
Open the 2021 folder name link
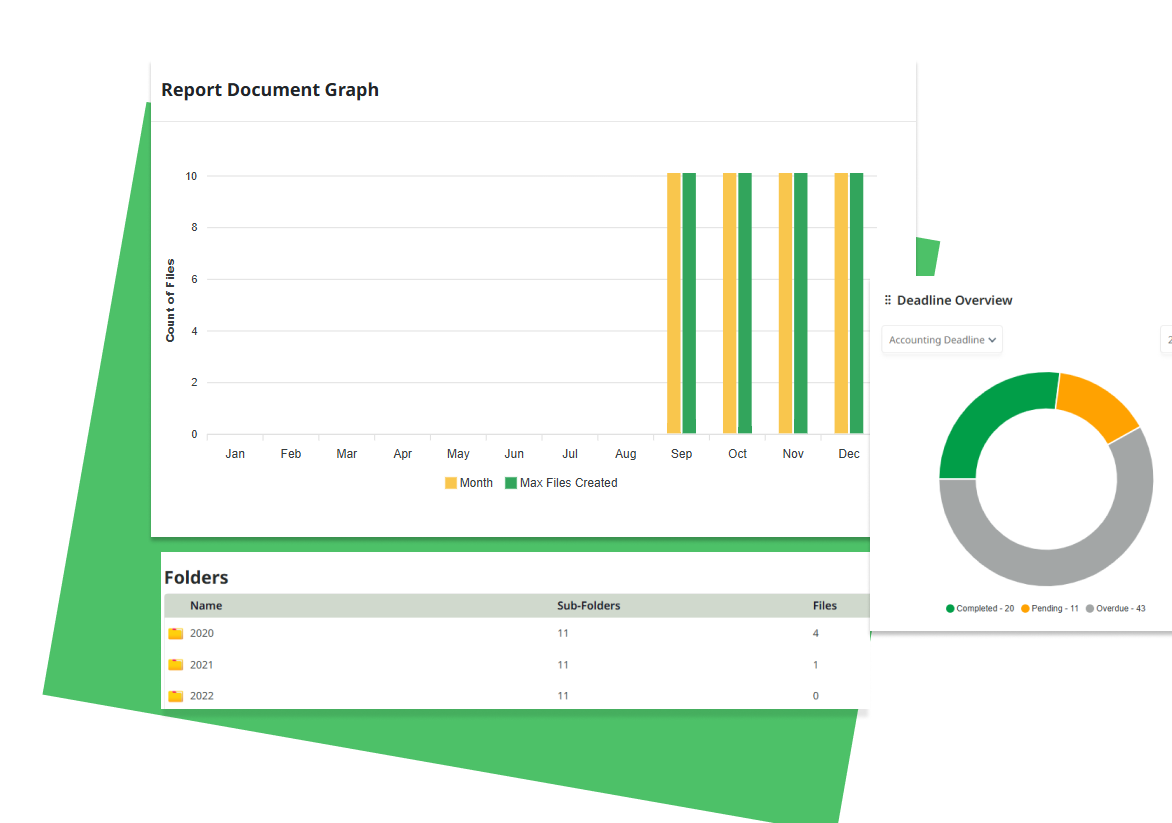202,665
